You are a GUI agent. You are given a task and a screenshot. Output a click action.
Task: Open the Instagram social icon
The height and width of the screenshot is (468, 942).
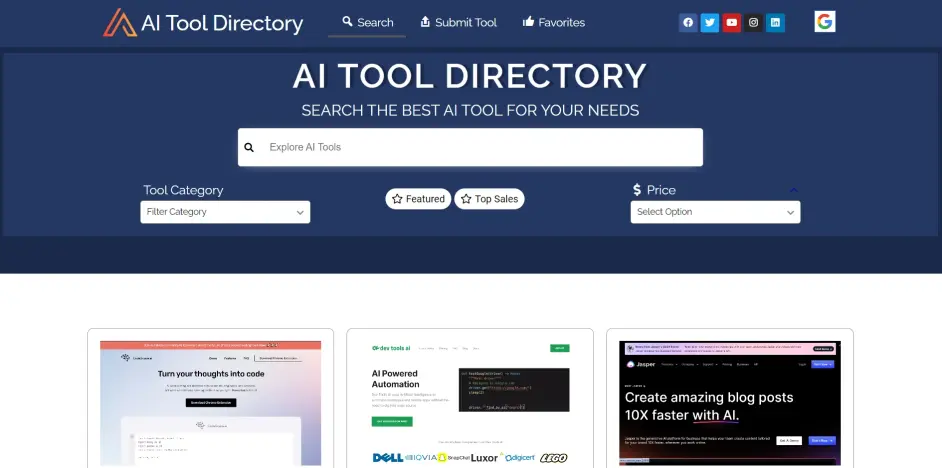[x=753, y=23]
